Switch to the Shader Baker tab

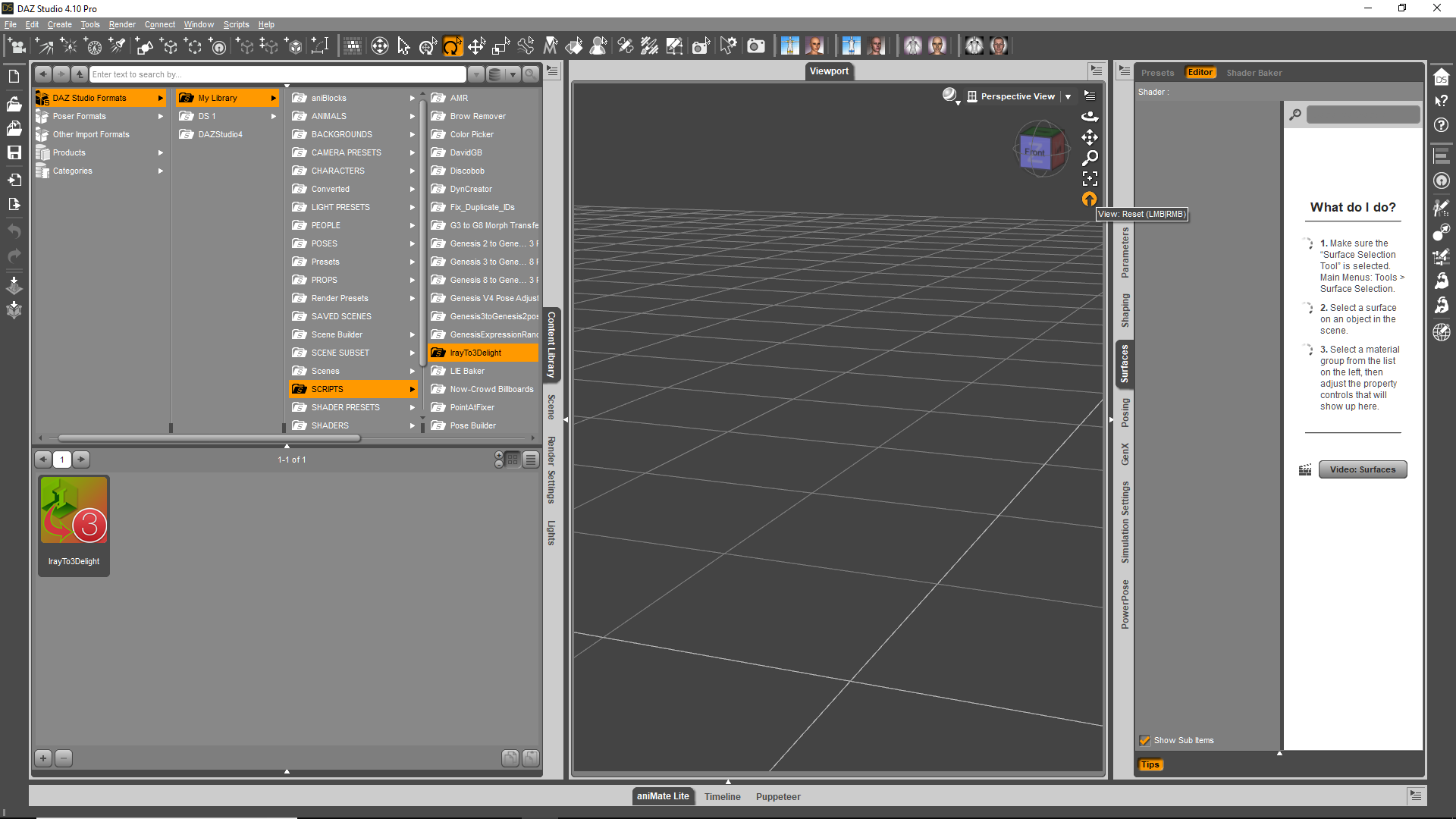pos(1254,73)
